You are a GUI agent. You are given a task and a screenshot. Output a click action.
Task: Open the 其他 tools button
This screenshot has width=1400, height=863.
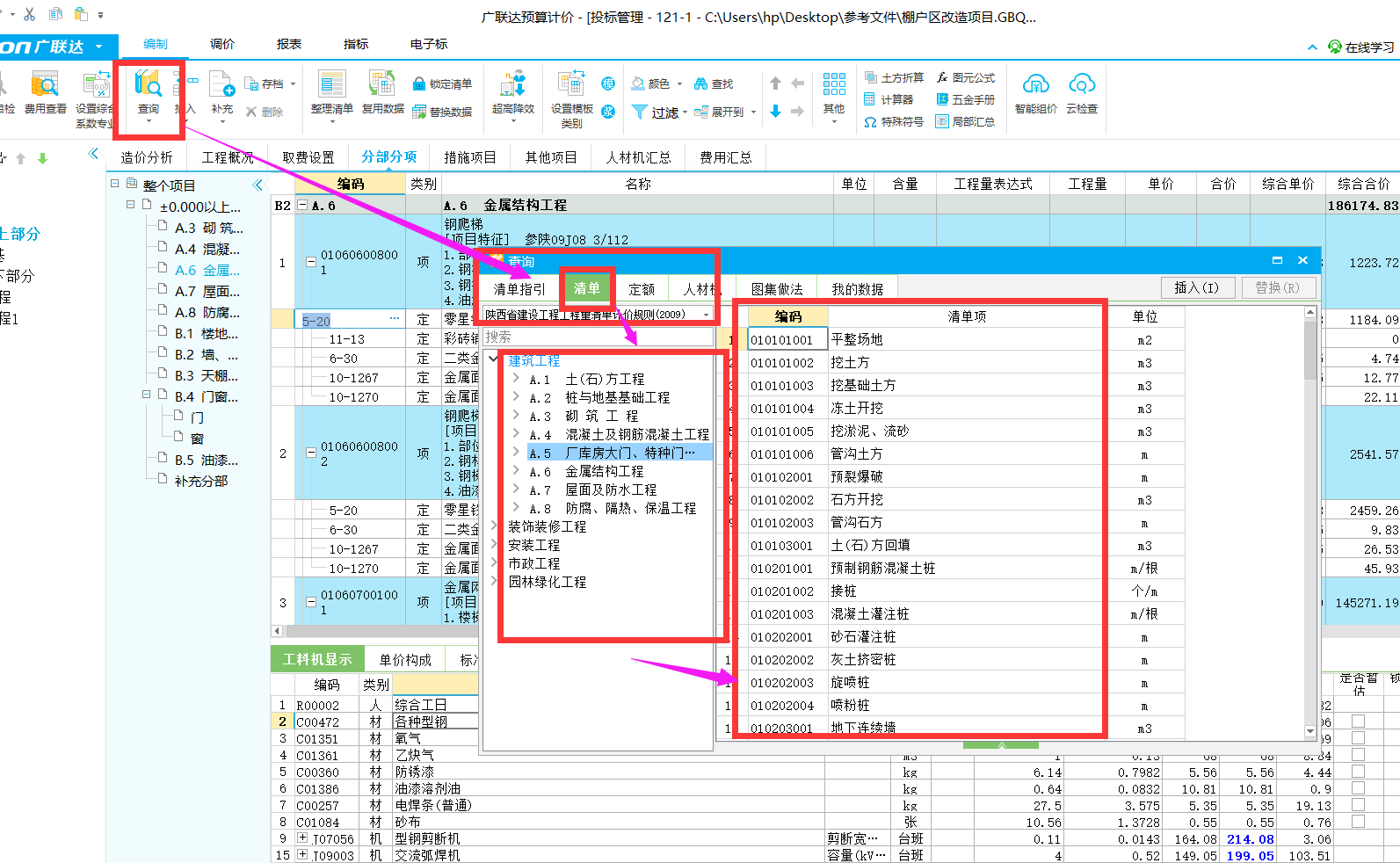click(834, 95)
